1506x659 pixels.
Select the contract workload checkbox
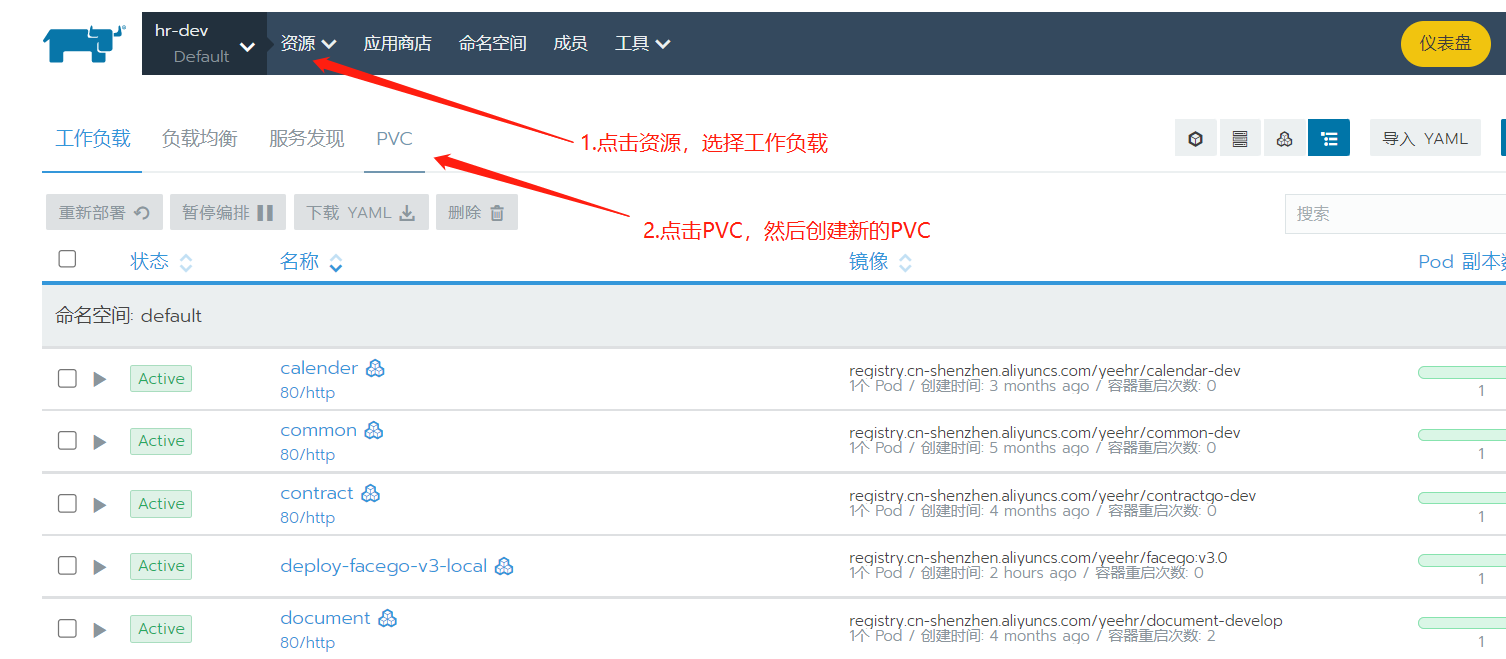click(67, 503)
